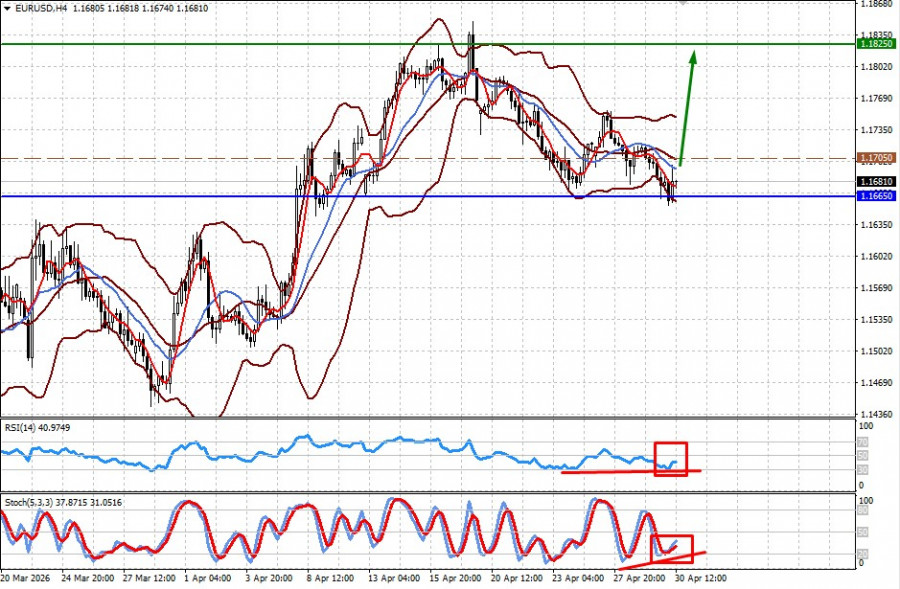Click the 1.18350 price axis value
This screenshot has width=900, height=589.
coord(877,34)
